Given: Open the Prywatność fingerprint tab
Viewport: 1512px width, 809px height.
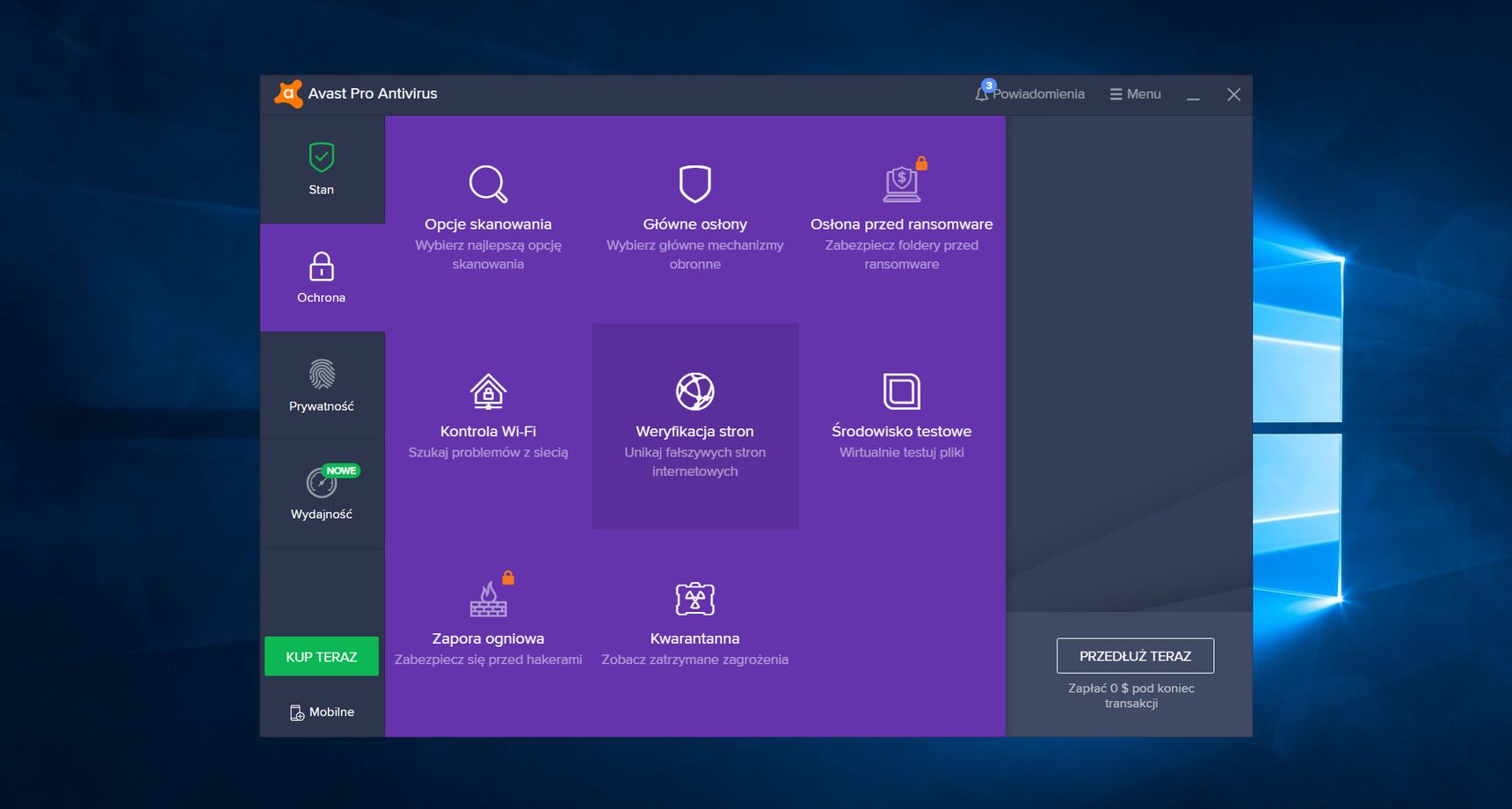Looking at the screenshot, I should tap(322, 386).
